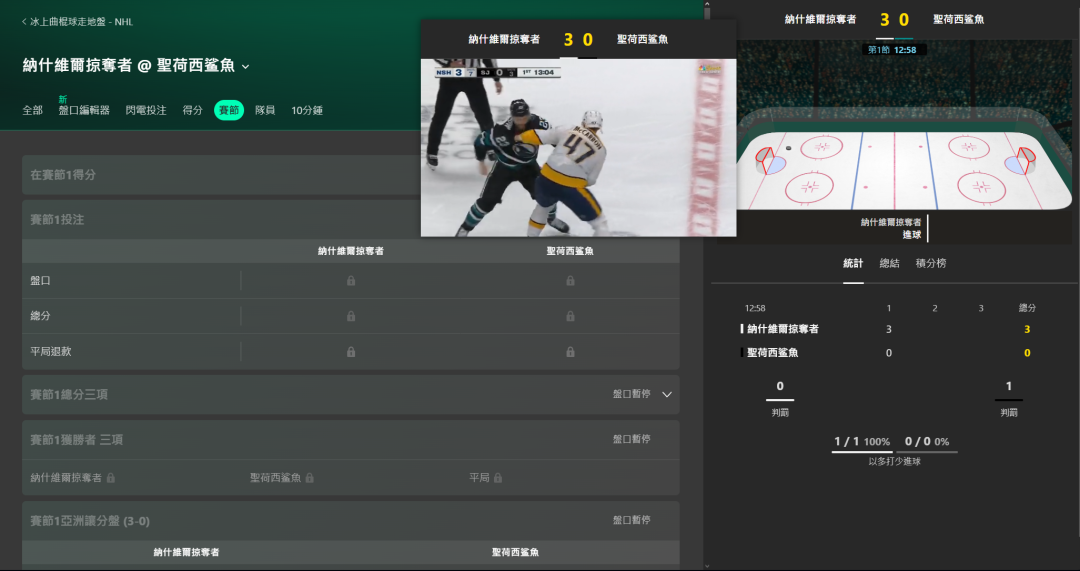Image resolution: width=1080 pixels, height=571 pixels.
Task: Click locked 平局 selection in 賽節1獲勝者 三項
Action: point(486,477)
